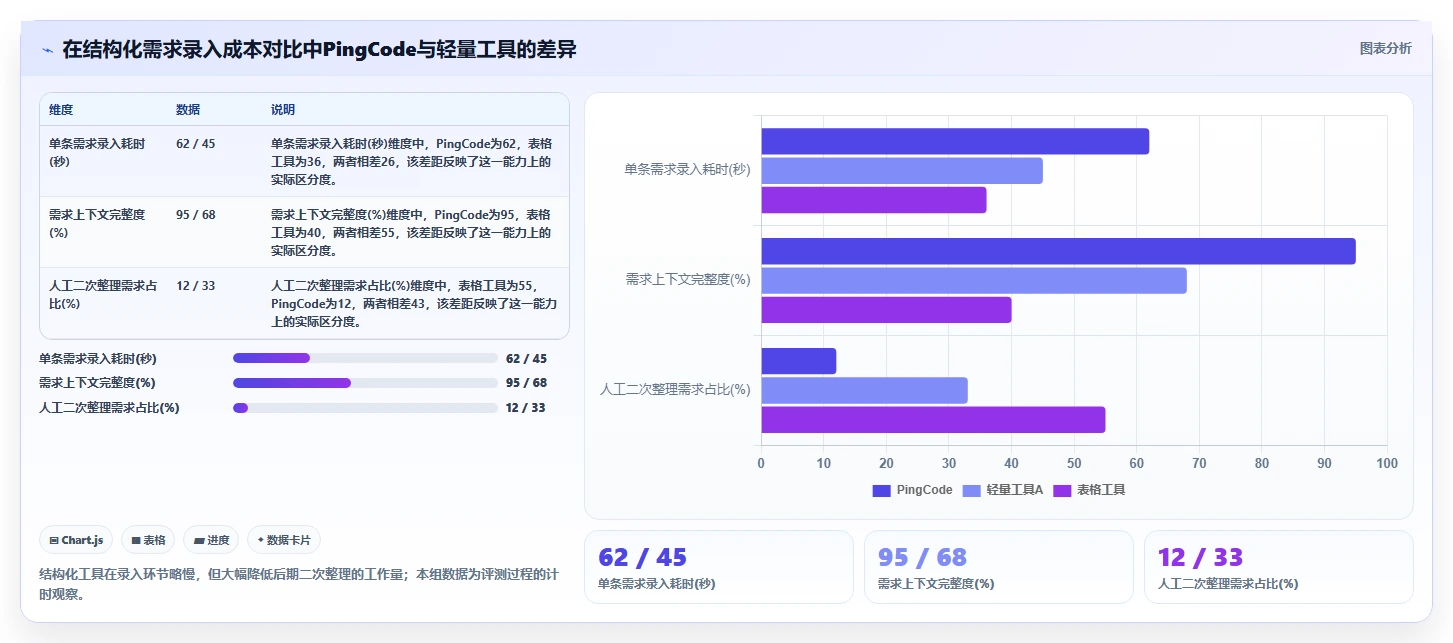Click the 表格 tag chip
The image size is (1453, 643).
coord(148,540)
